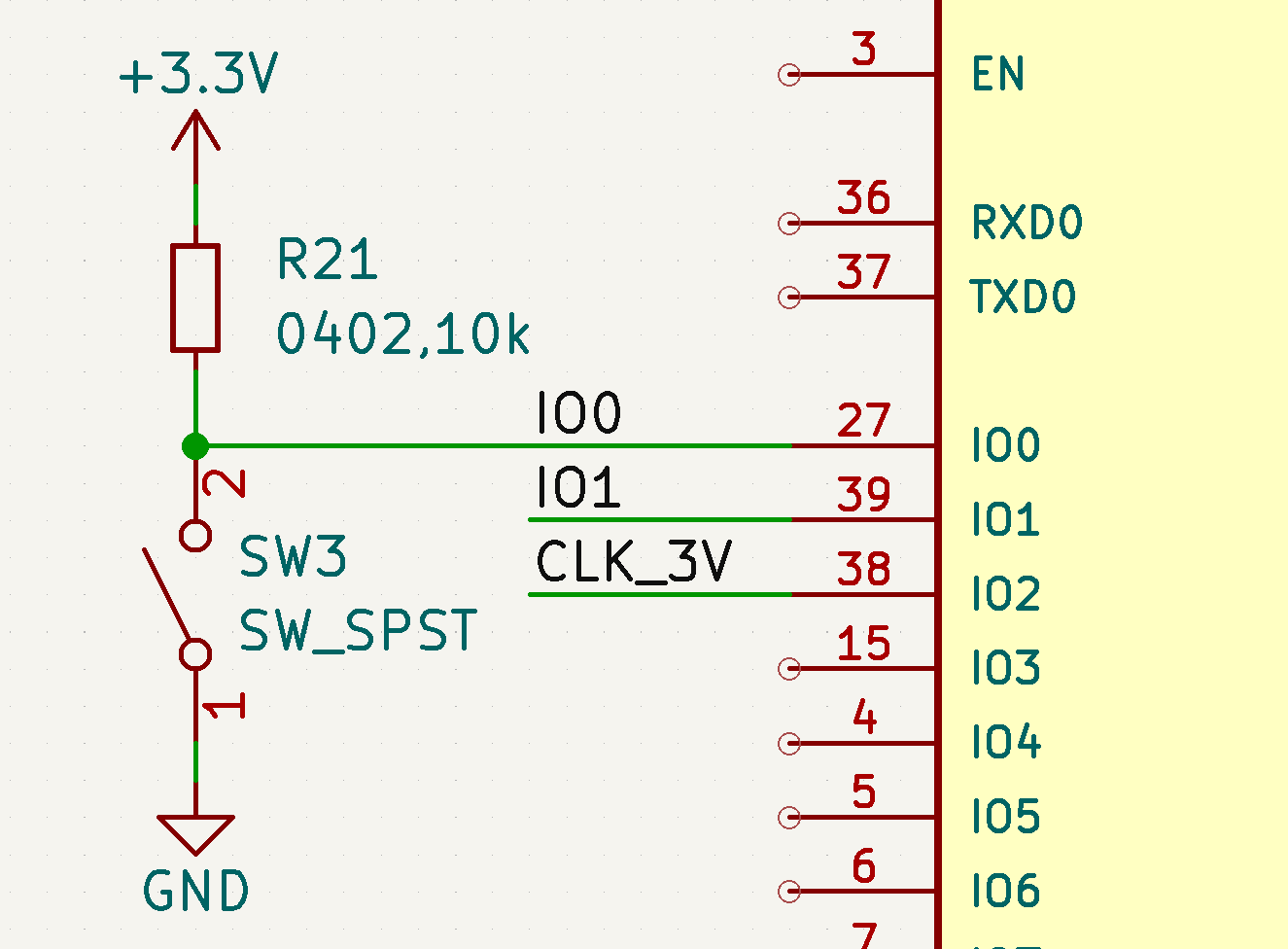1288x949 pixels.
Task: Click pin number 38 label
Action: pos(863,570)
